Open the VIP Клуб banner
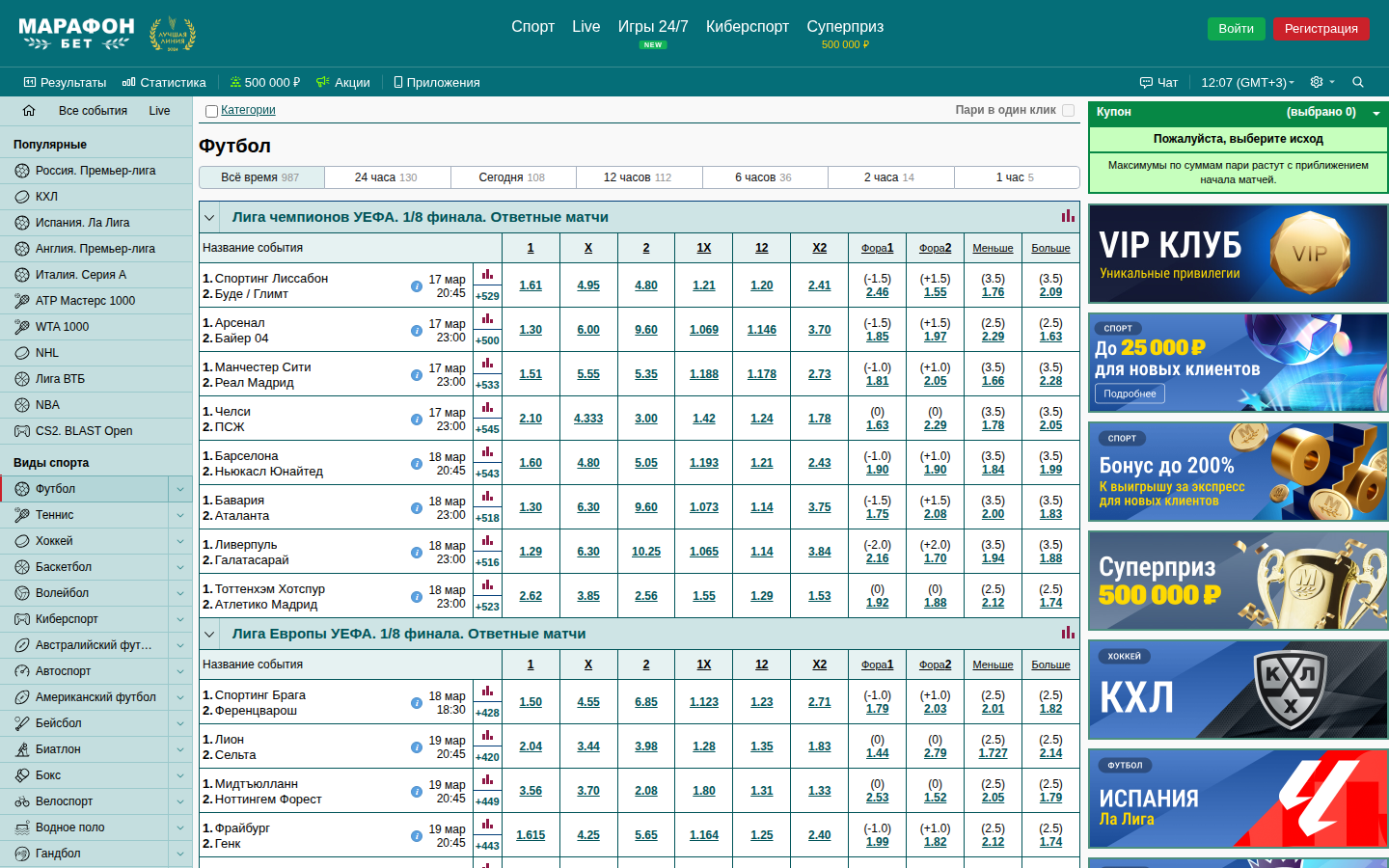The width and height of the screenshot is (1389, 868). [x=1238, y=254]
